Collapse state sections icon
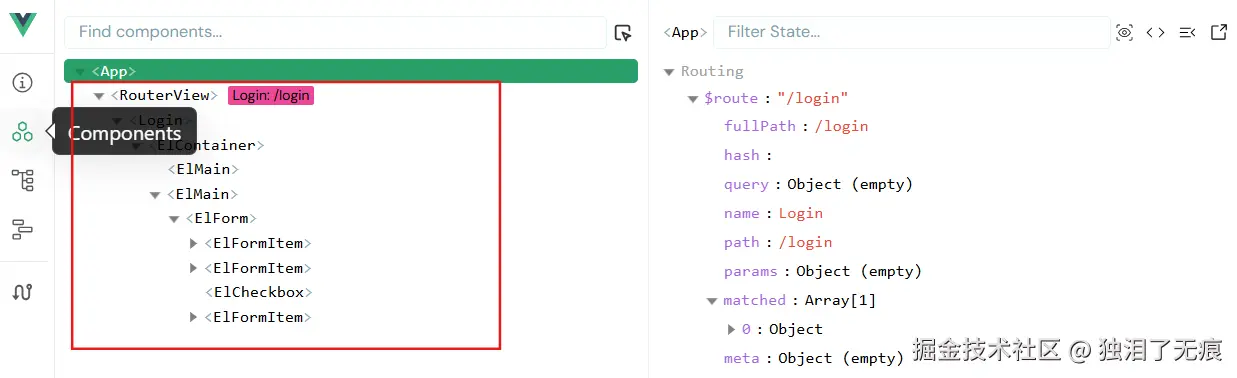The height and width of the screenshot is (378, 1237). 1187,33
